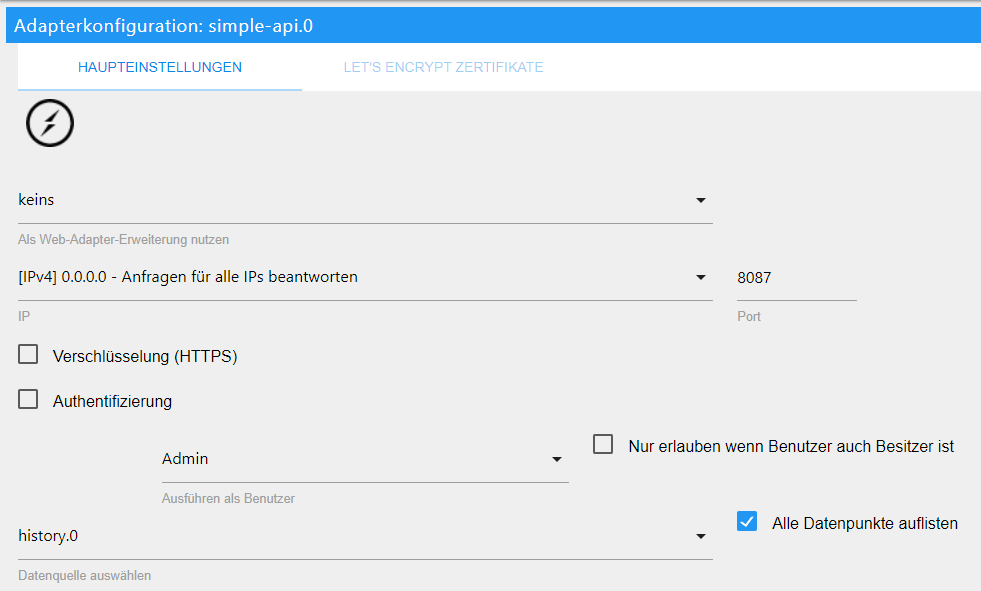
Task: Open the Datenquelle auswählen dropdown arrow
Action: [701, 536]
